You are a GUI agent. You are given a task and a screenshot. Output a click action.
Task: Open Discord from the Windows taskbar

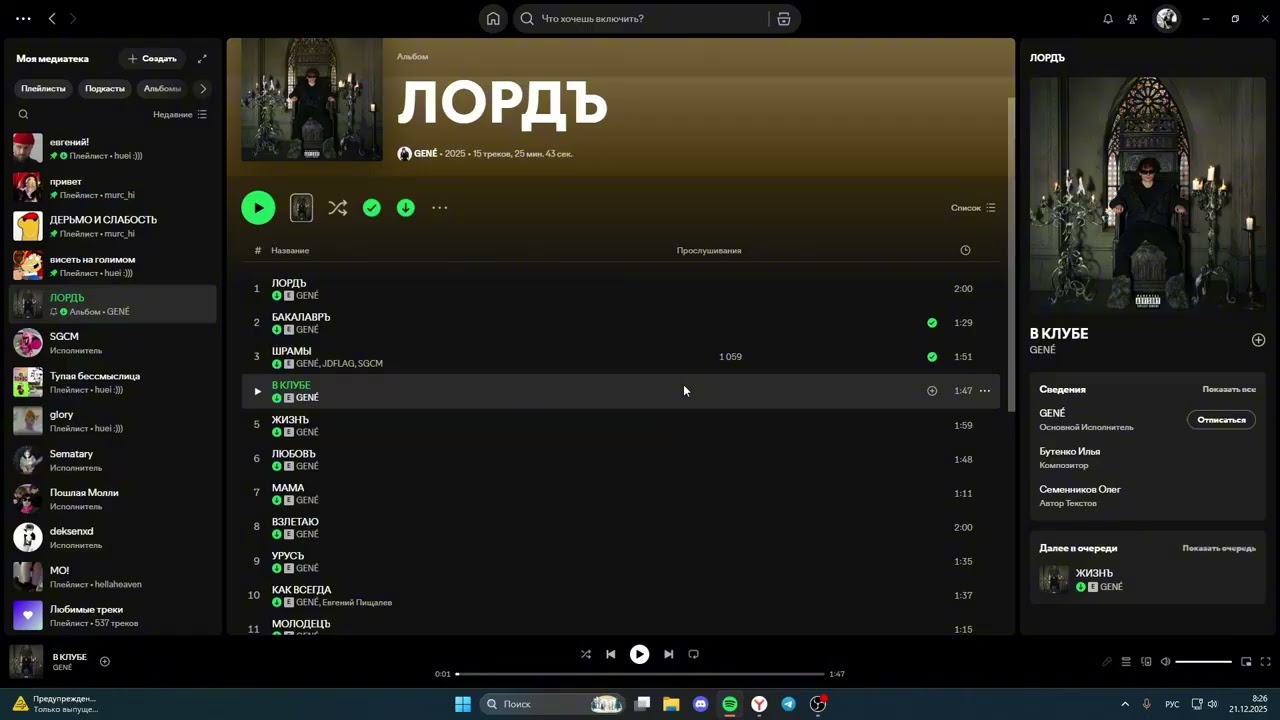[700, 704]
